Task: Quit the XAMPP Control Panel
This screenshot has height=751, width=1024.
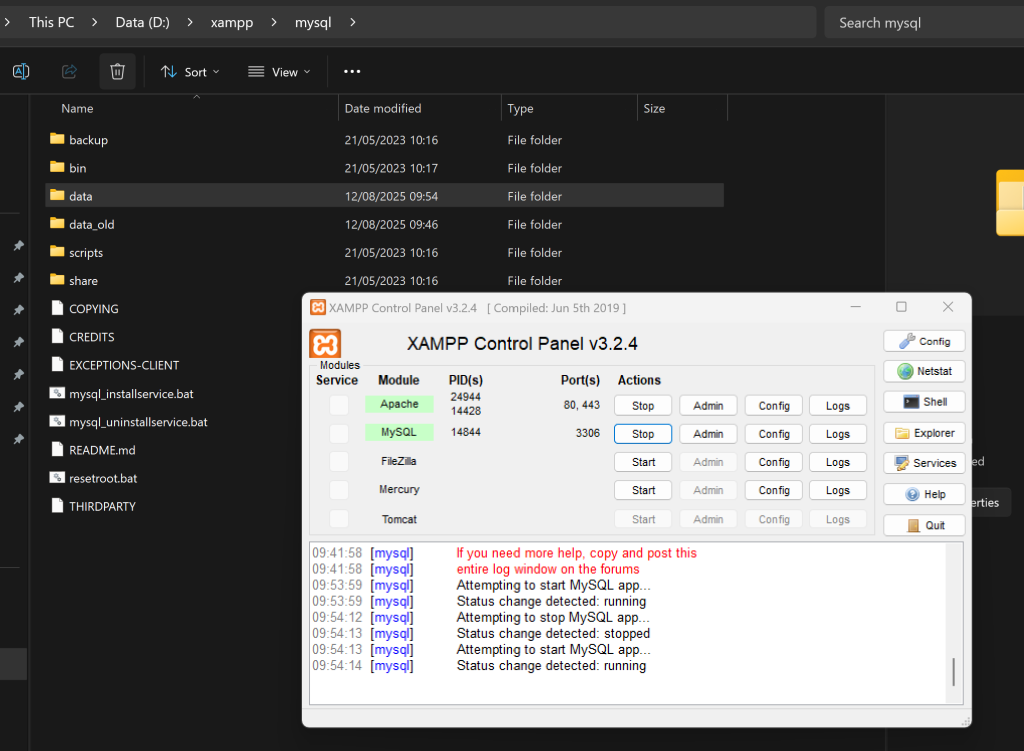Action: [924, 525]
